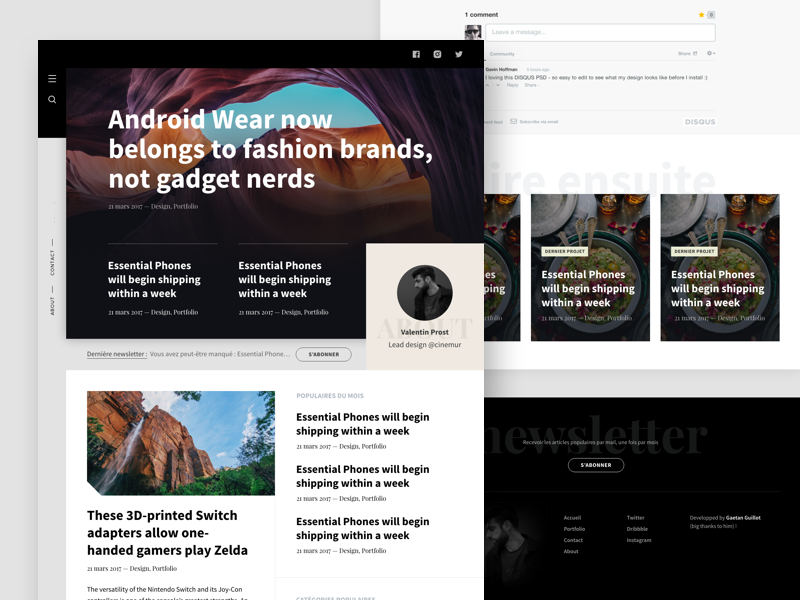Screen dimensions: 800x600
Task: Click the Disqus recommend count badge
Action: 711,15
